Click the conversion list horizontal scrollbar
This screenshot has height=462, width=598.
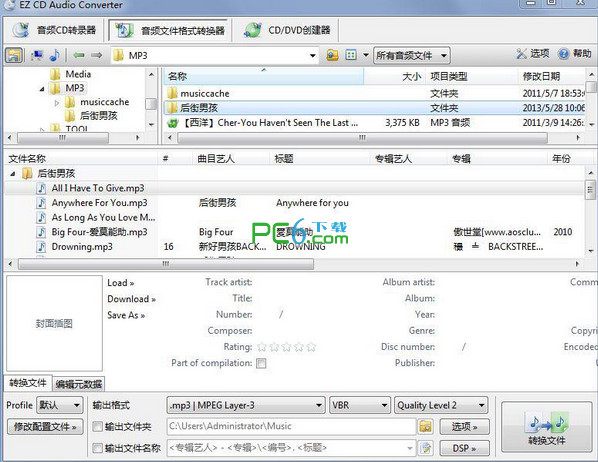(x=166, y=264)
